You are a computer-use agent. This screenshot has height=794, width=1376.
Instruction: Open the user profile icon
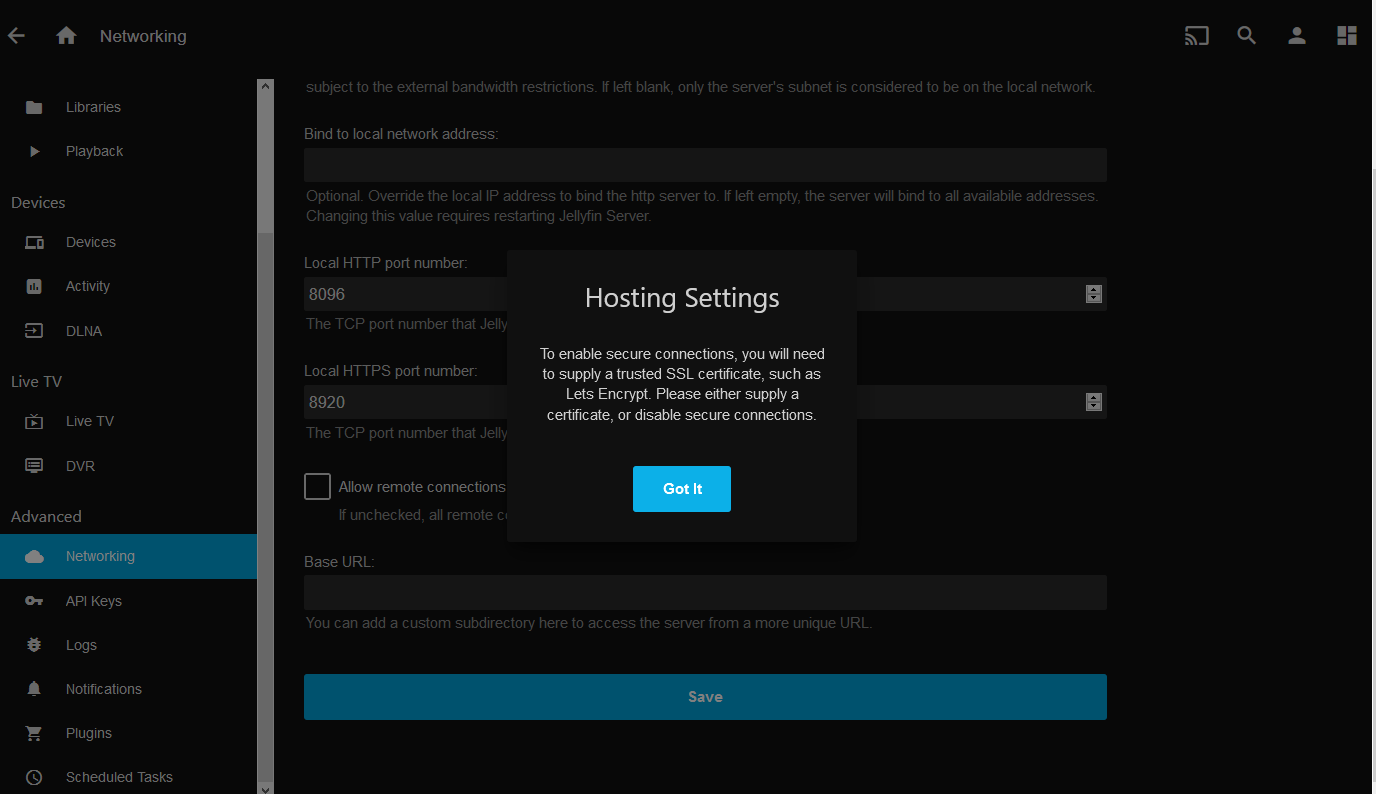coord(1296,36)
